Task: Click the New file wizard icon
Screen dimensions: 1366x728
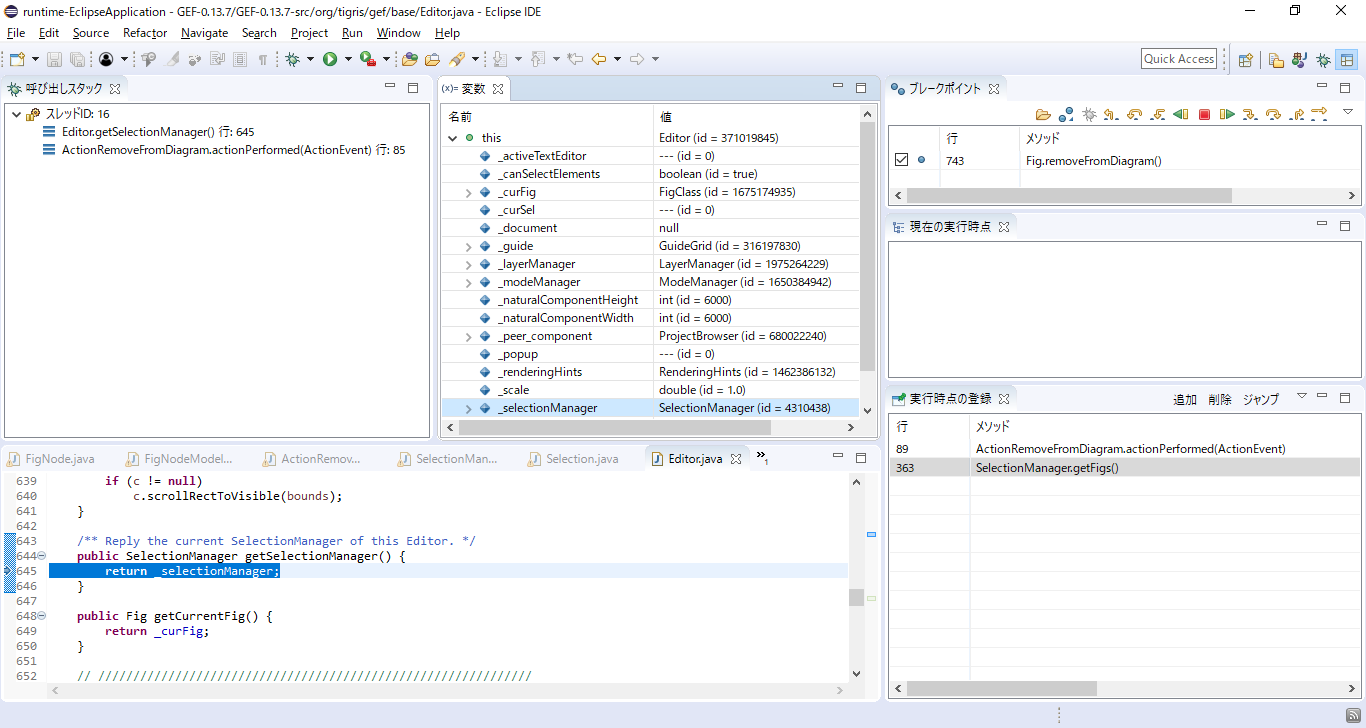Action: click(17, 59)
